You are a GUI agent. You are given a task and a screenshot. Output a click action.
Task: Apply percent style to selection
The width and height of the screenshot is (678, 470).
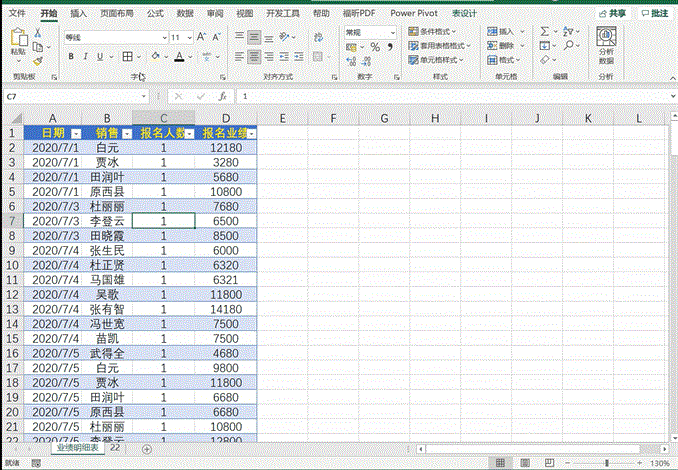[x=374, y=47]
